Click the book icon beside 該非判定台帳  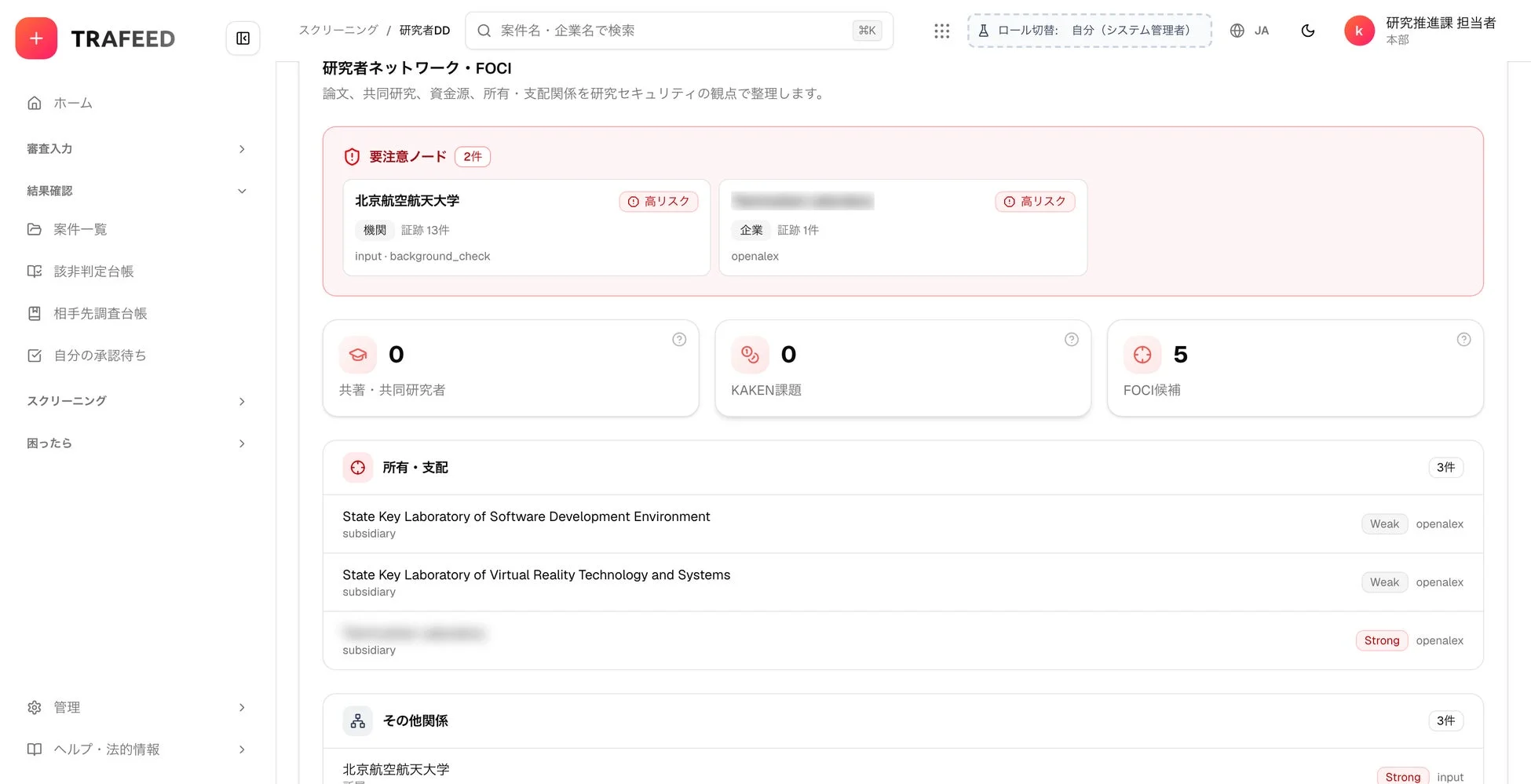coord(35,272)
